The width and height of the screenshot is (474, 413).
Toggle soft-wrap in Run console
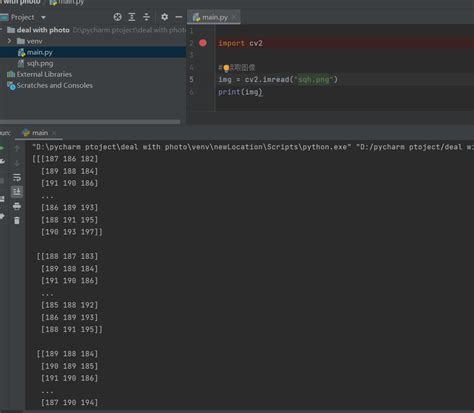(17, 177)
